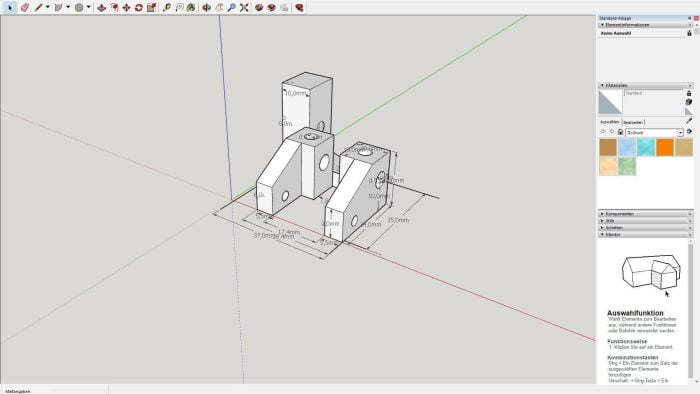Click the Zoom Extents tool

244,8
